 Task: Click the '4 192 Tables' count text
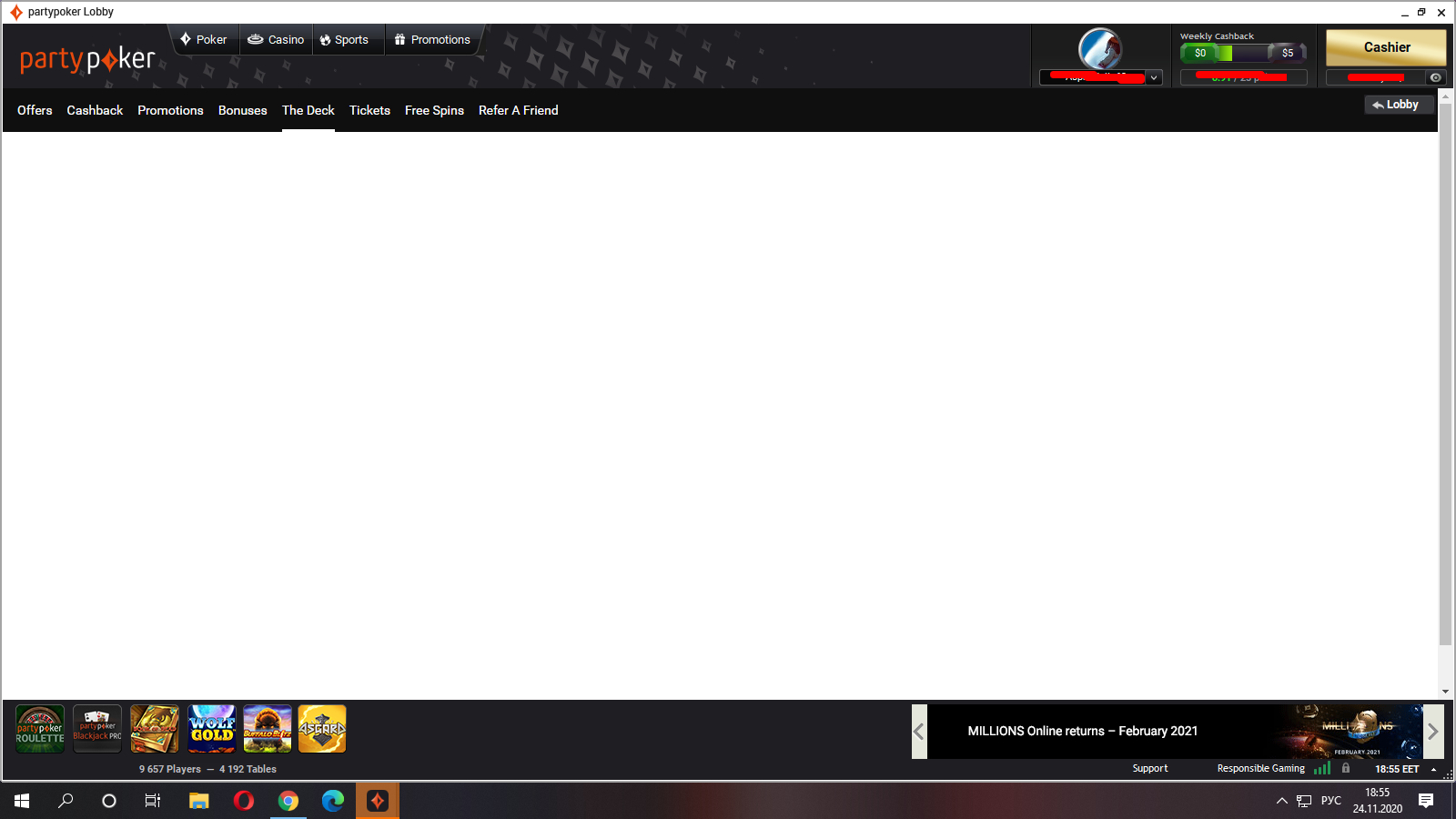(248, 769)
